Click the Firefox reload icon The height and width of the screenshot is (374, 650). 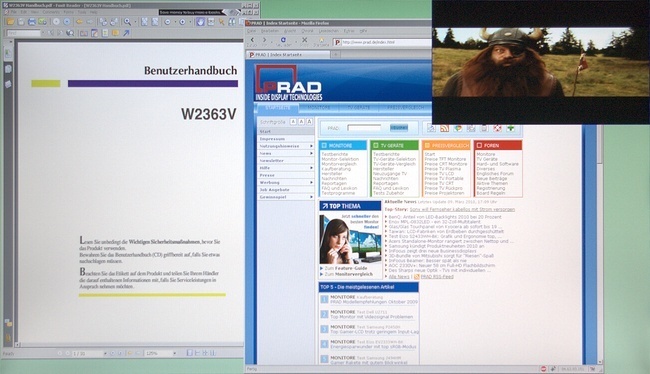(x=283, y=40)
